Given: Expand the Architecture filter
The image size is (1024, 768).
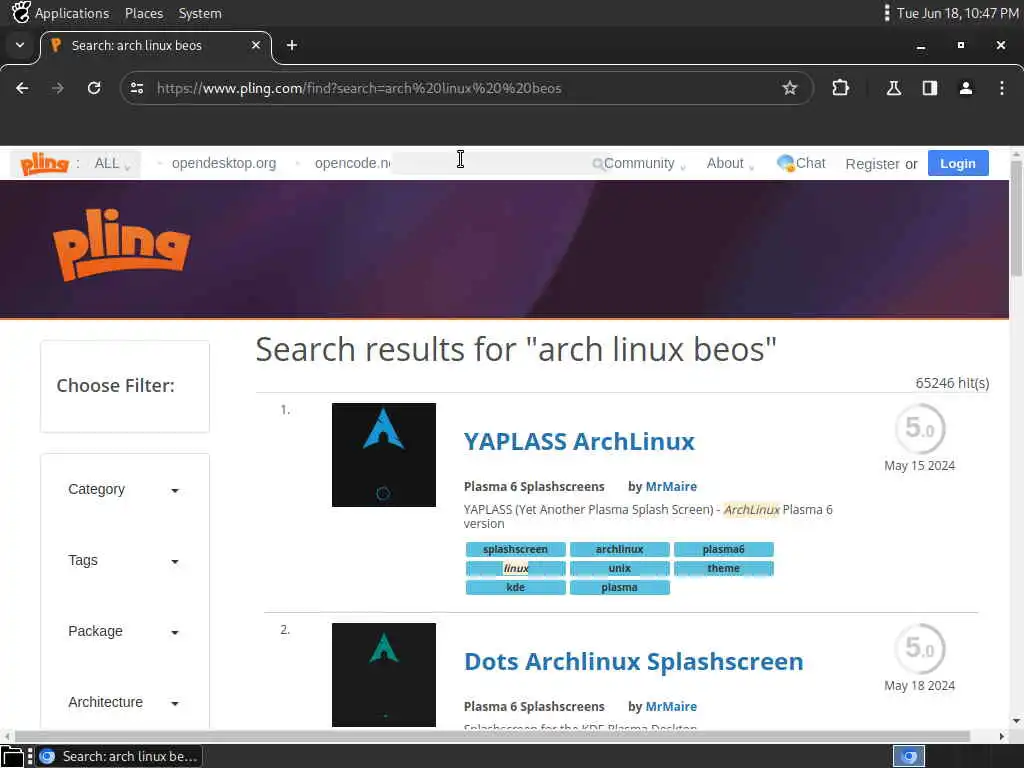Looking at the screenshot, I should point(123,702).
